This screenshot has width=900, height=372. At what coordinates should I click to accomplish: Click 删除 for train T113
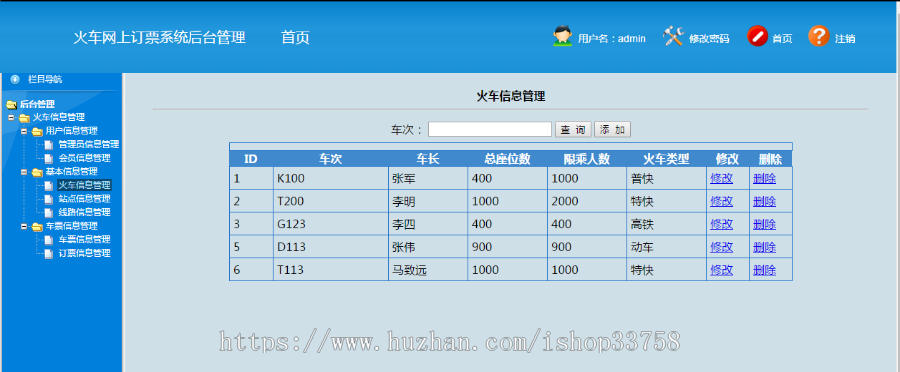765,270
